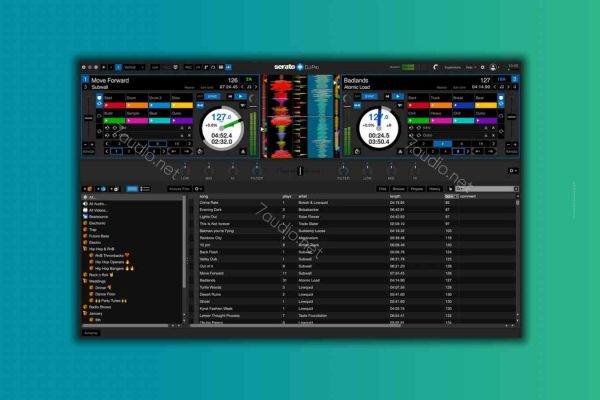The height and width of the screenshot is (400, 600).
Task: Open the Files tab in the library
Action: (382, 189)
